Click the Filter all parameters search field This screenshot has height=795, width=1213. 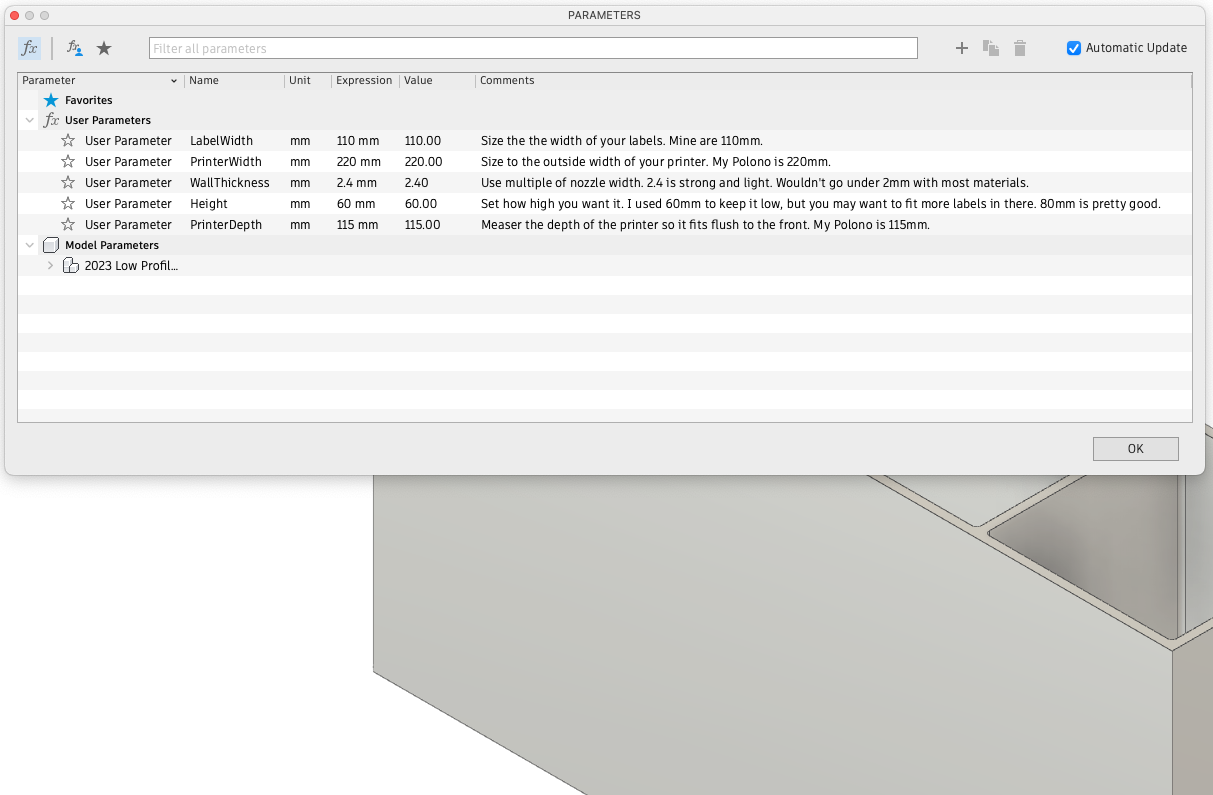pos(533,48)
